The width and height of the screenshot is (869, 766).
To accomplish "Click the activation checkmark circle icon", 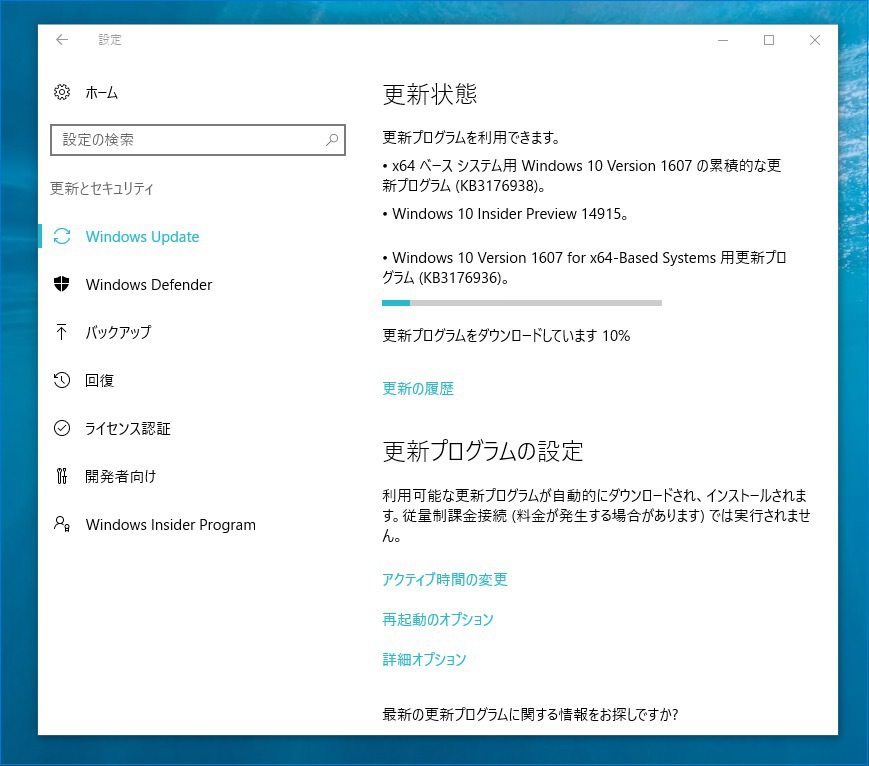I will pos(62,428).
